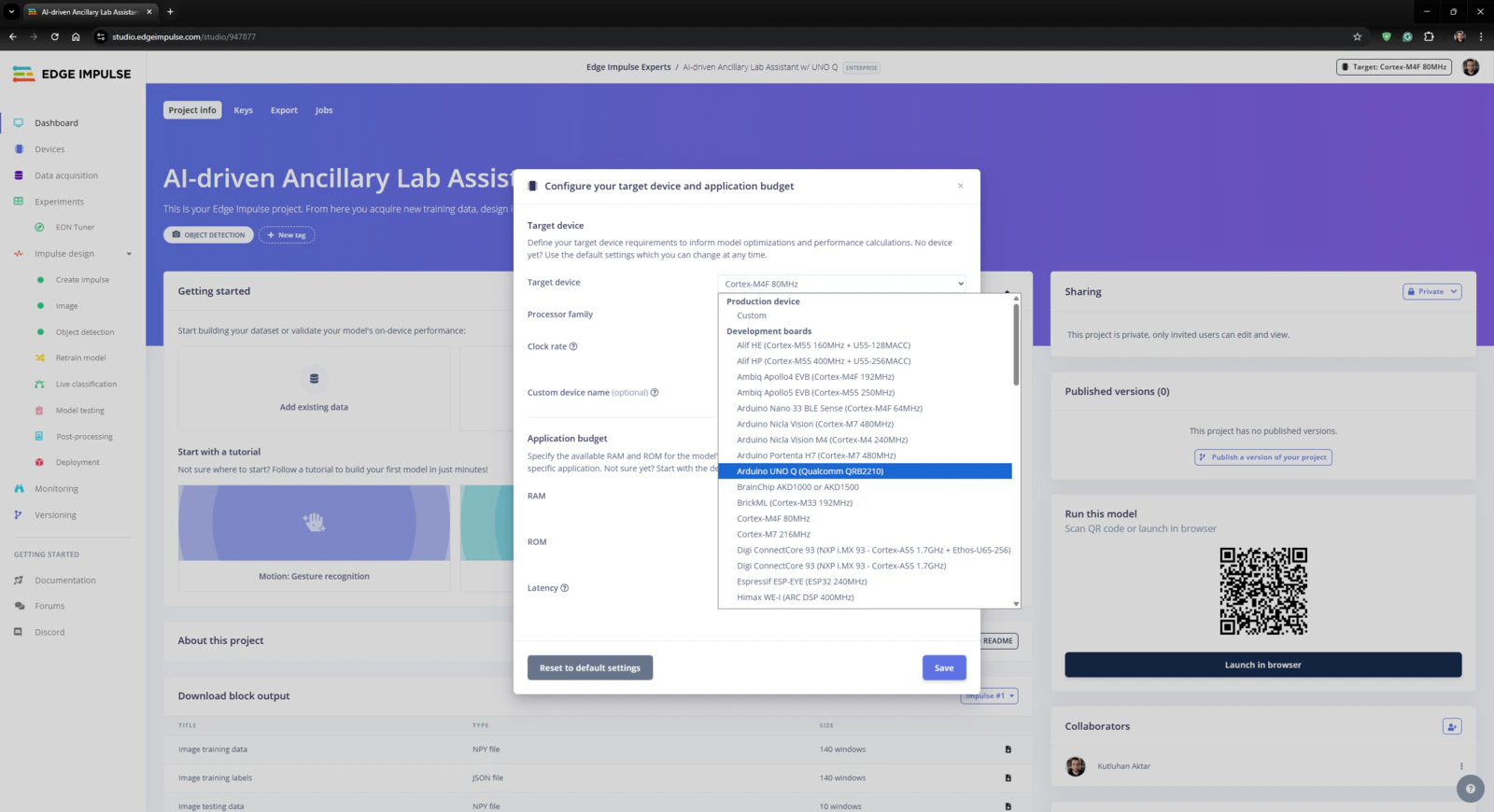Open Create impulse step
The image size is (1494, 812).
(x=82, y=280)
